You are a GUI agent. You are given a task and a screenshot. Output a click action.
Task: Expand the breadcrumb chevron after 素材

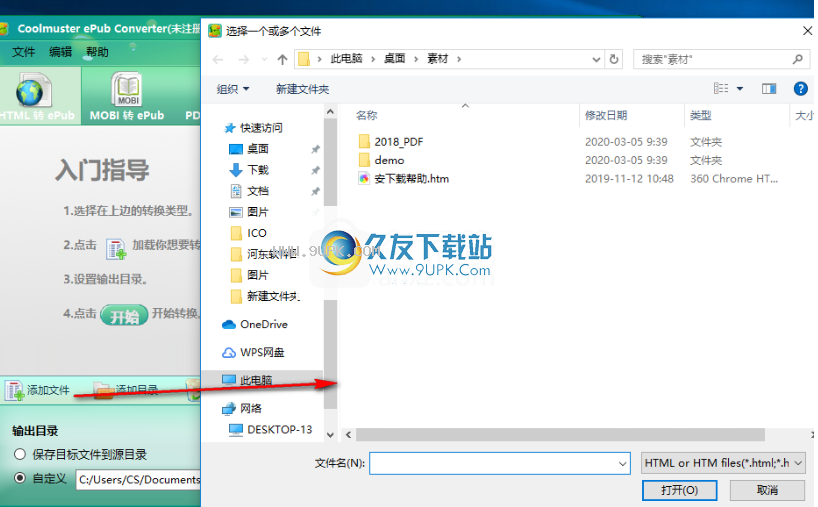[x=459, y=59]
